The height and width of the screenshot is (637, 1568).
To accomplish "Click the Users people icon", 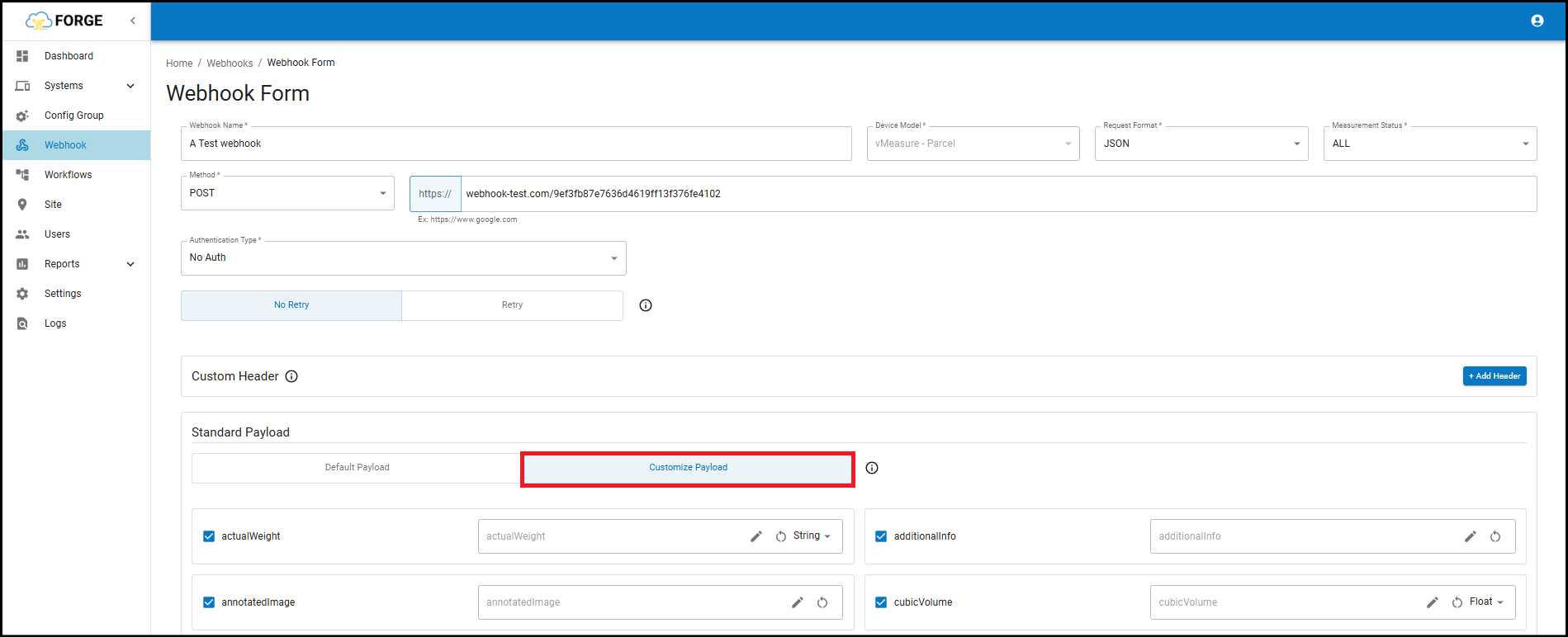I will pyautogui.click(x=22, y=234).
